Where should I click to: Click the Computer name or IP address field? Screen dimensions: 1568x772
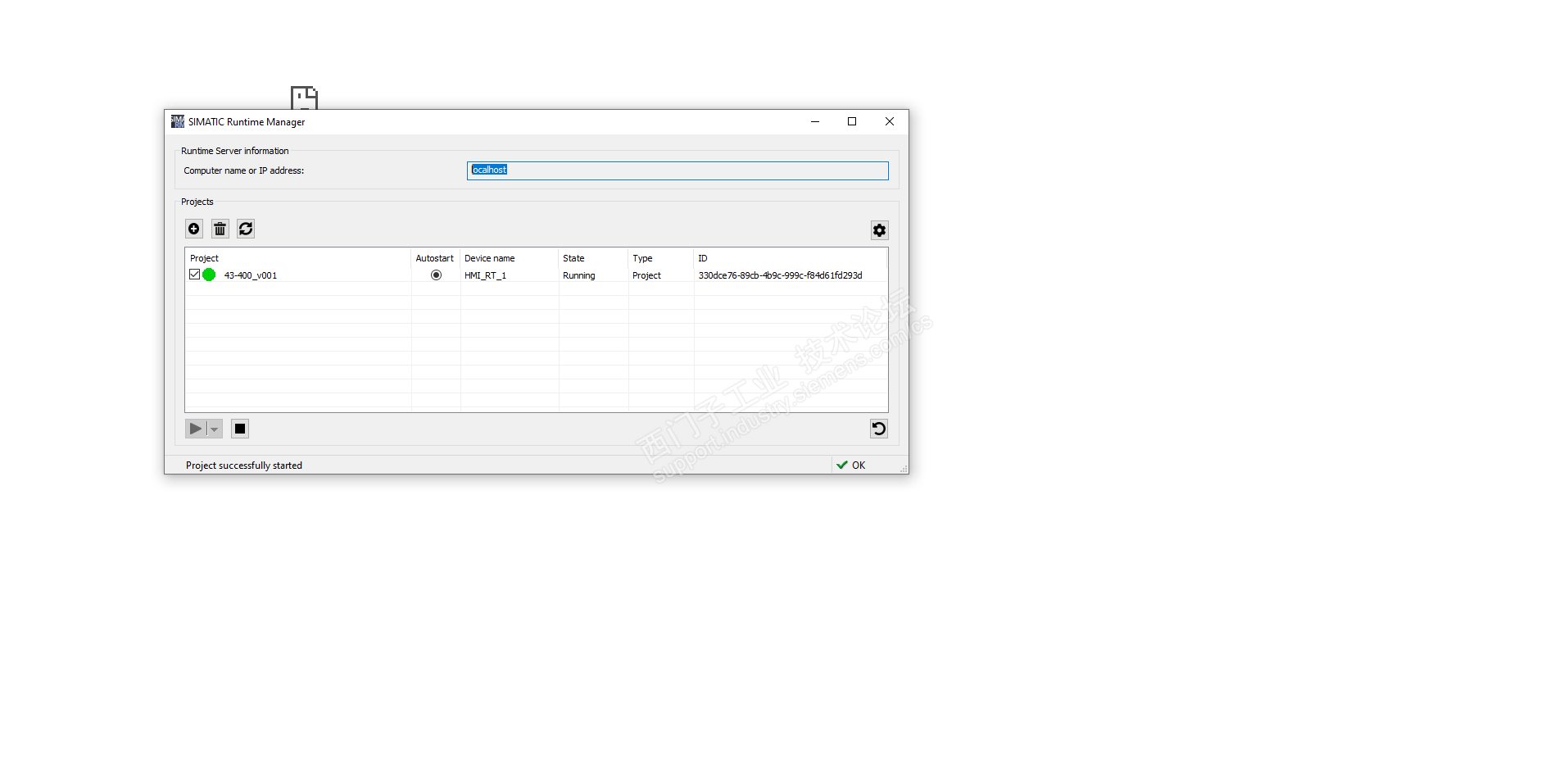(x=678, y=170)
